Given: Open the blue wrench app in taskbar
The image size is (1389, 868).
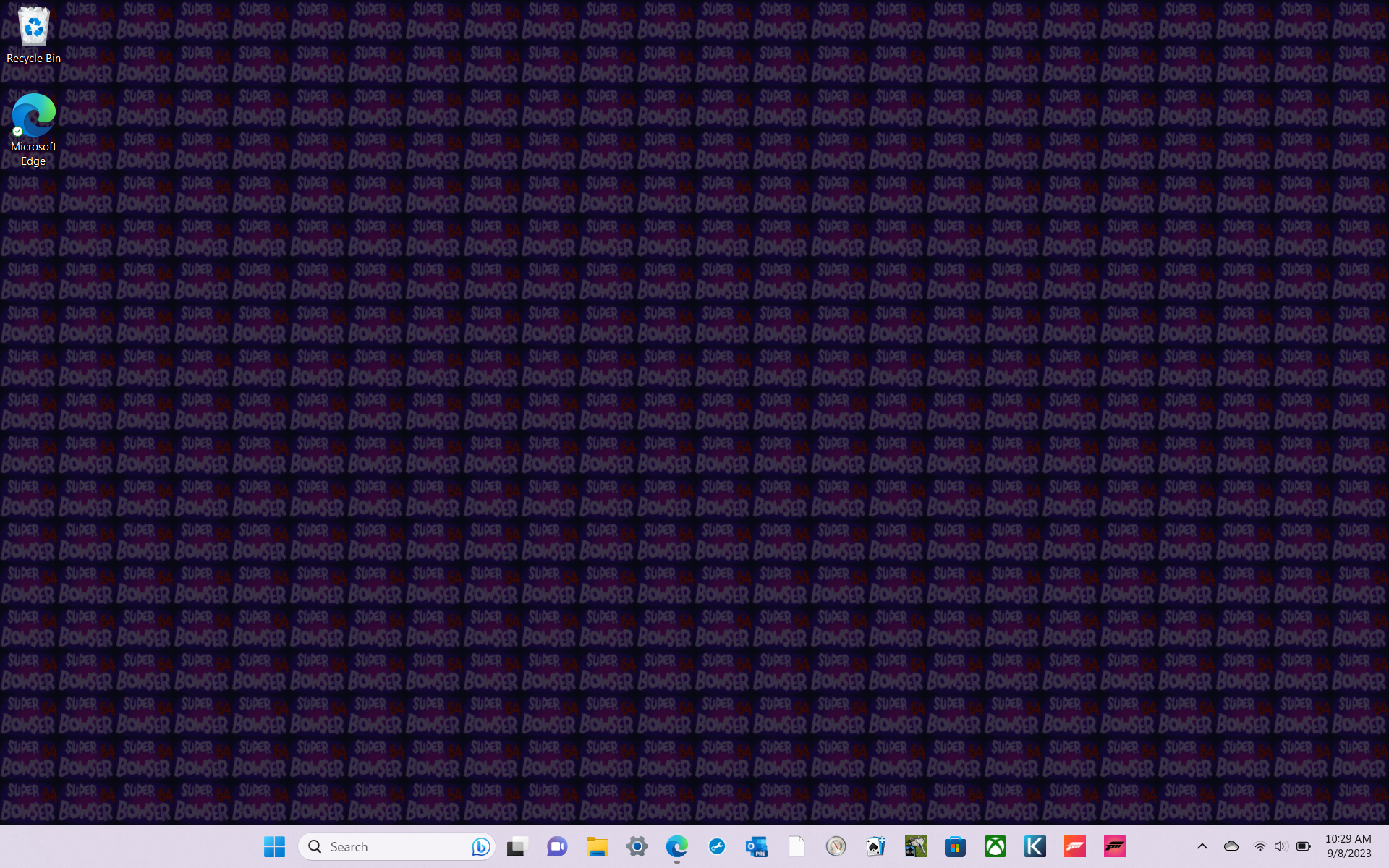Looking at the screenshot, I should point(717,846).
